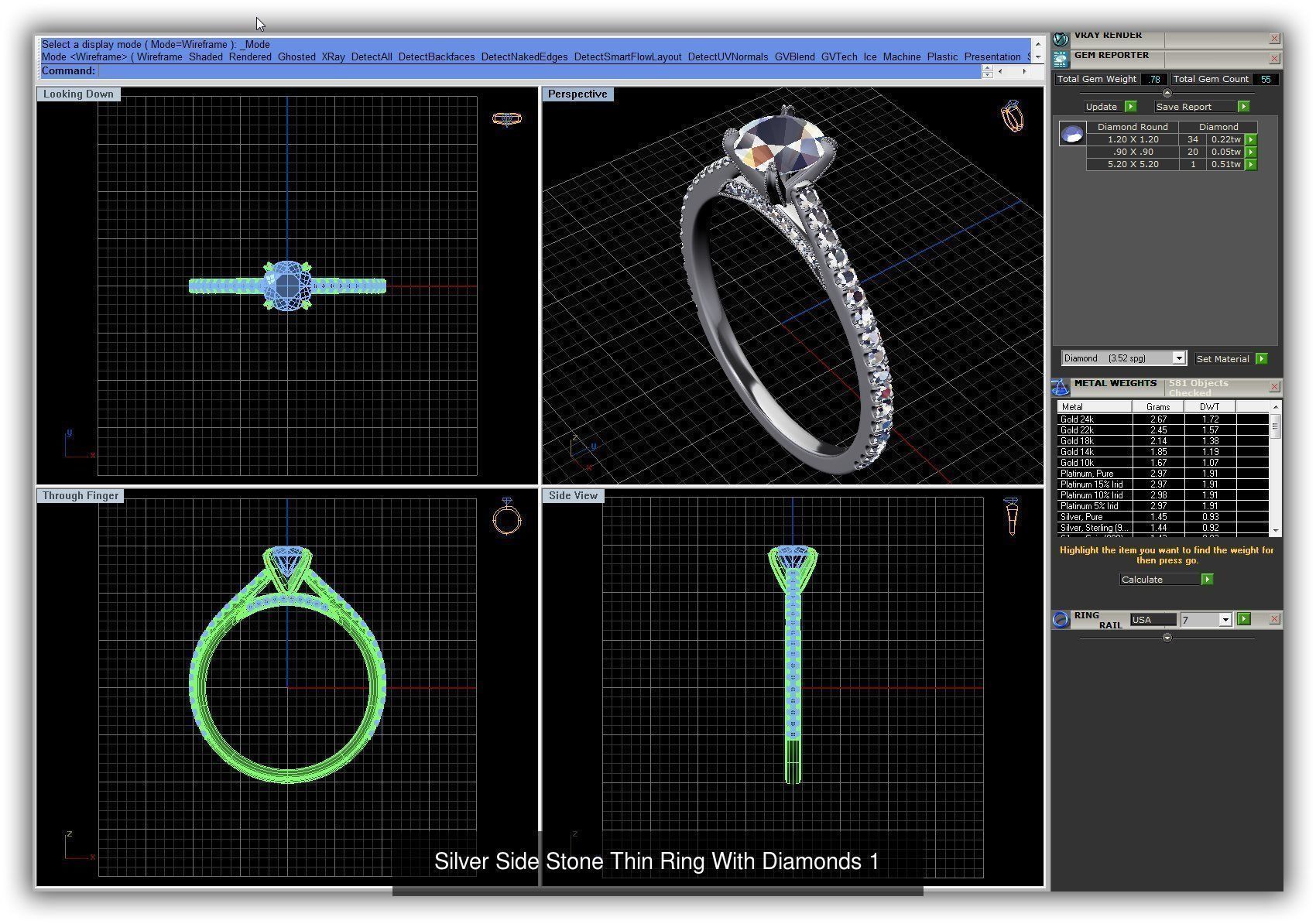The width and height of the screenshot is (1316, 924).
Task: Click green arrow on 1.20 X 1.20 row
Action: click(x=1251, y=140)
